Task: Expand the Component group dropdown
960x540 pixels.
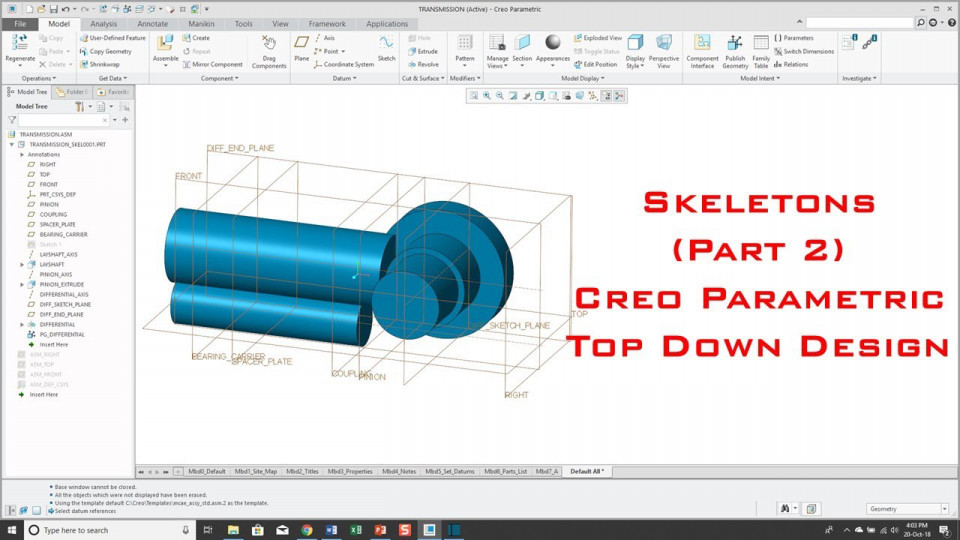Action: pyautogui.click(x=220, y=78)
